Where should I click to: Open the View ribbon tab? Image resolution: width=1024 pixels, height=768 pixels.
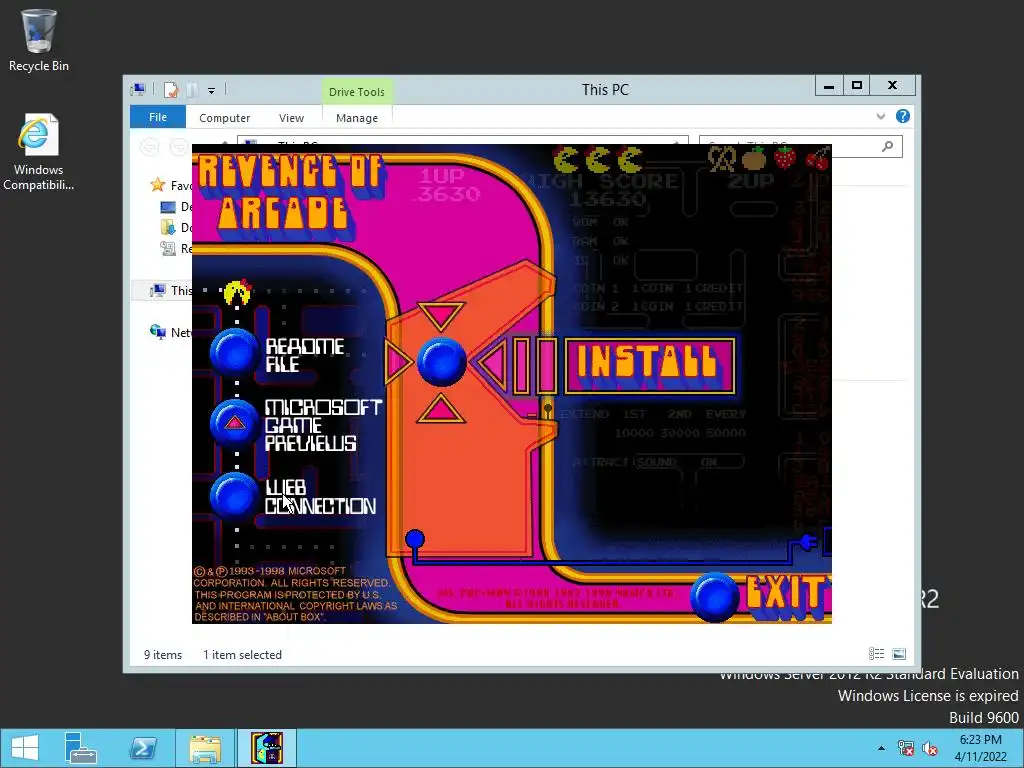coord(291,118)
